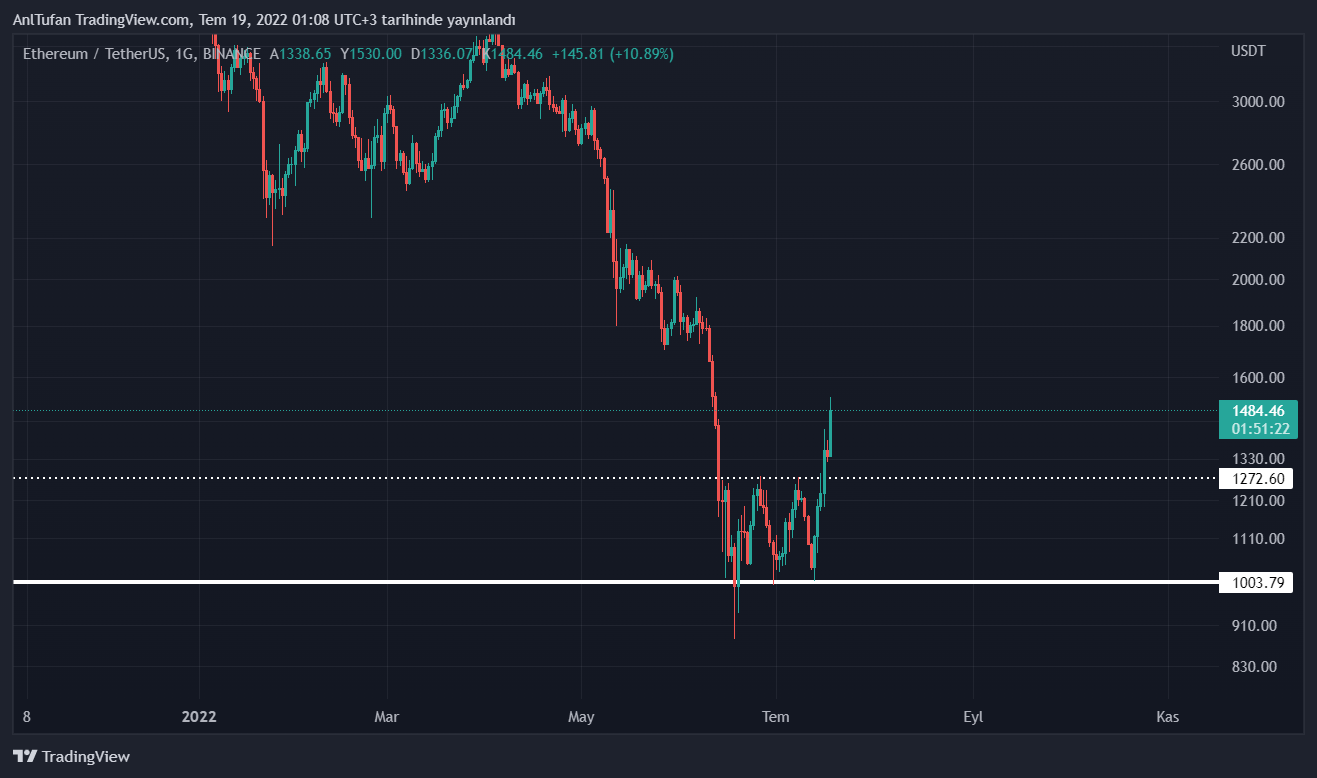Select the Ethereum / TetherUS symbol title
The height and width of the screenshot is (778, 1317).
pyautogui.click(x=95, y=53)
